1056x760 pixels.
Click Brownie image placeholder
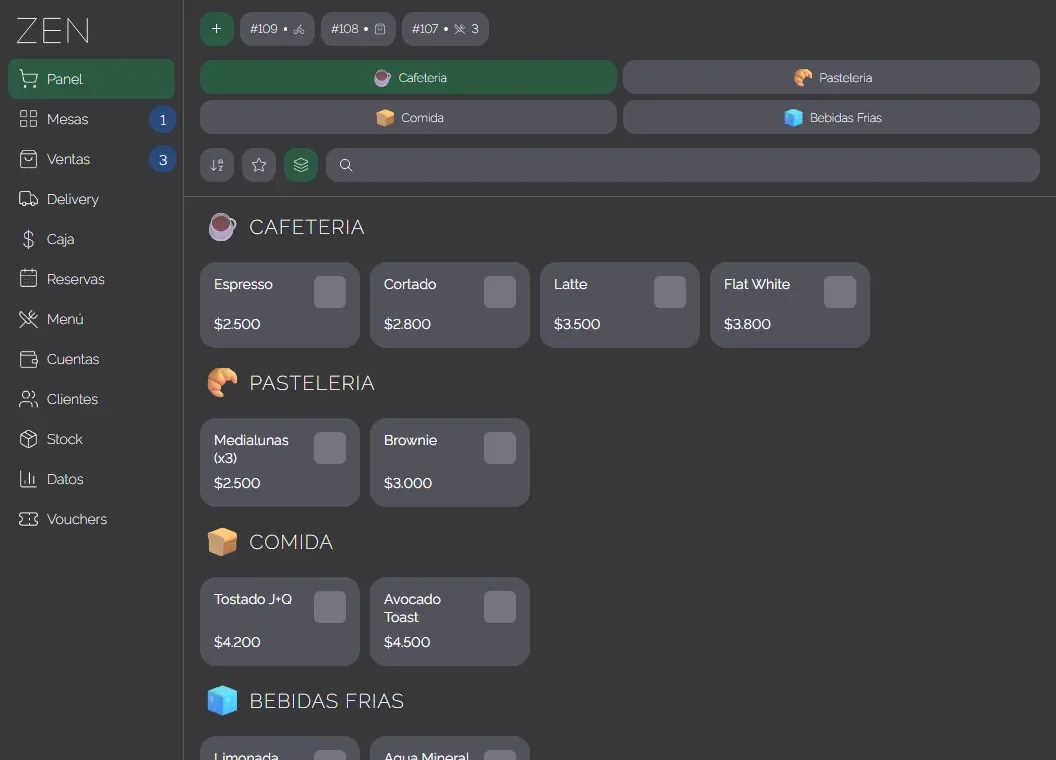(x=500, y=448)
